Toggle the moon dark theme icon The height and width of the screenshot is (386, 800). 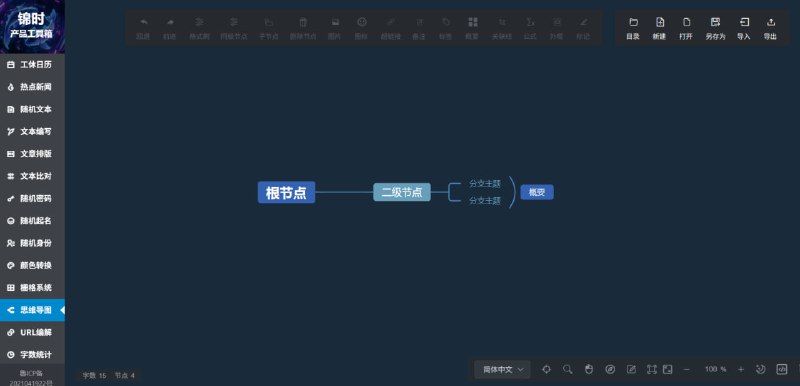760,369
